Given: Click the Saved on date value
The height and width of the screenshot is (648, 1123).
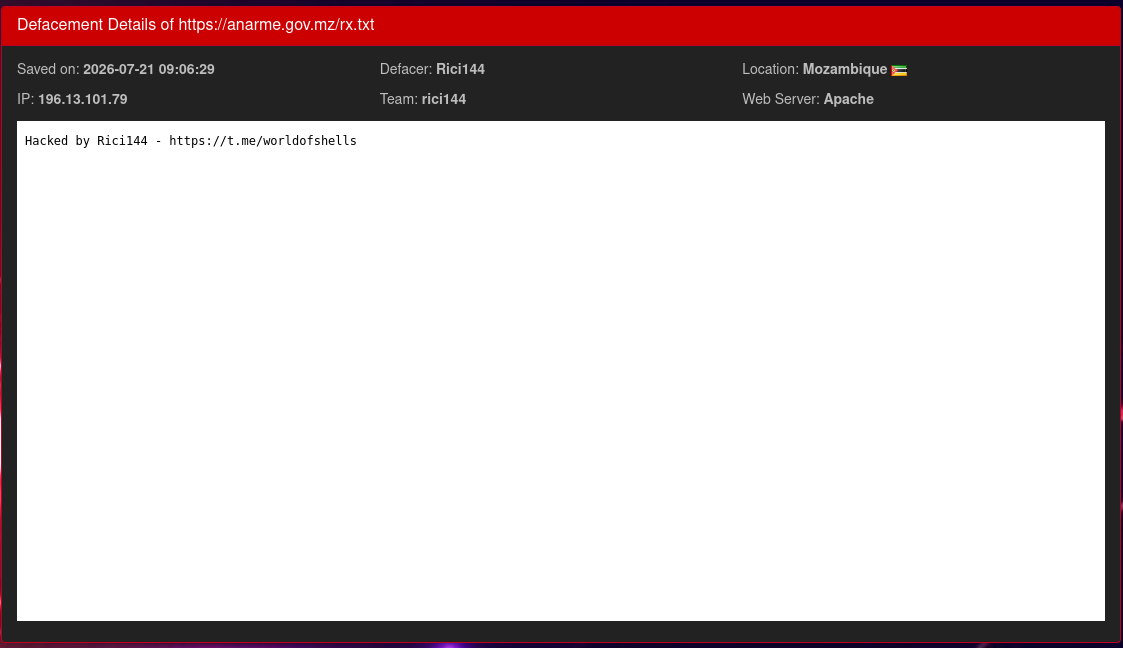Looking at the screenshot, I should (x=148, y=69).
